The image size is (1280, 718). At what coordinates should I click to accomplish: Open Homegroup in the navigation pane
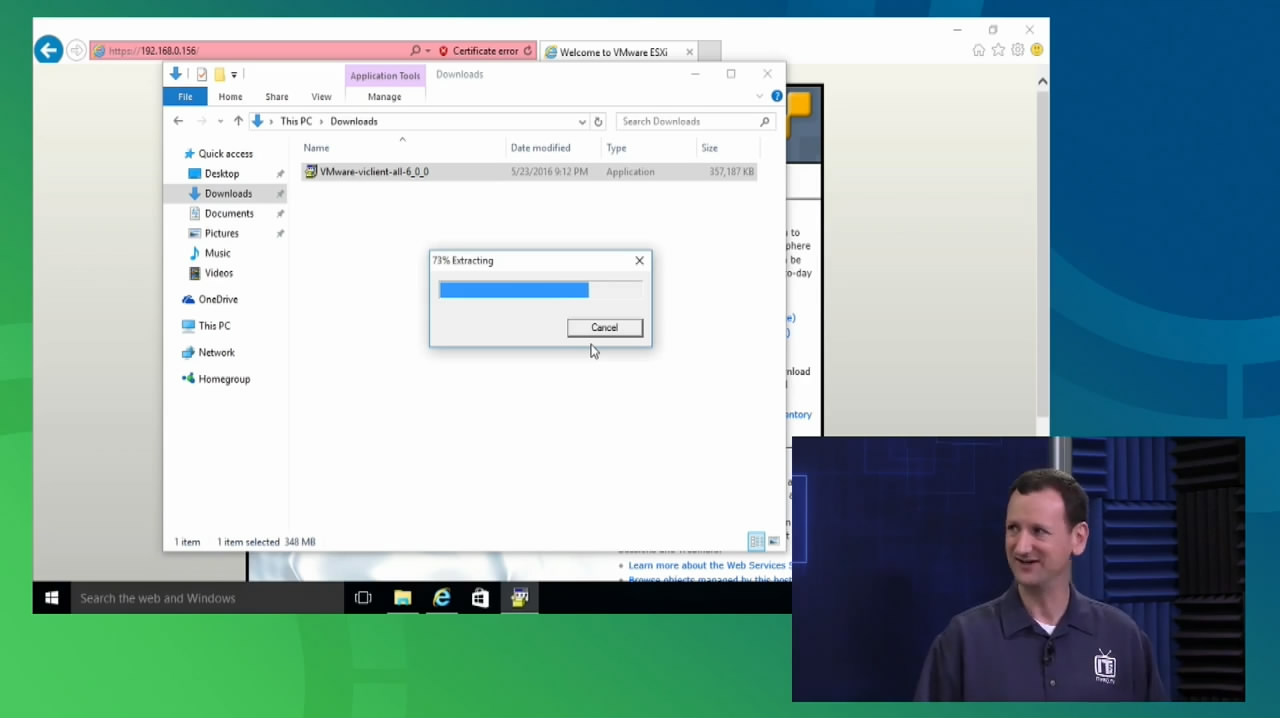pyautogui.click(x=224, y=380)
